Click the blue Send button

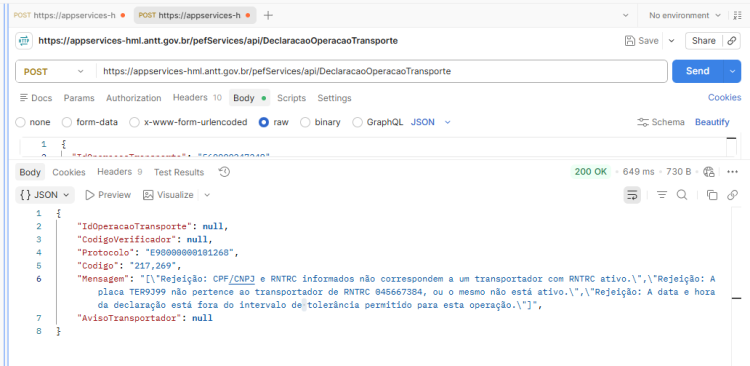click(x=697, y=71)
